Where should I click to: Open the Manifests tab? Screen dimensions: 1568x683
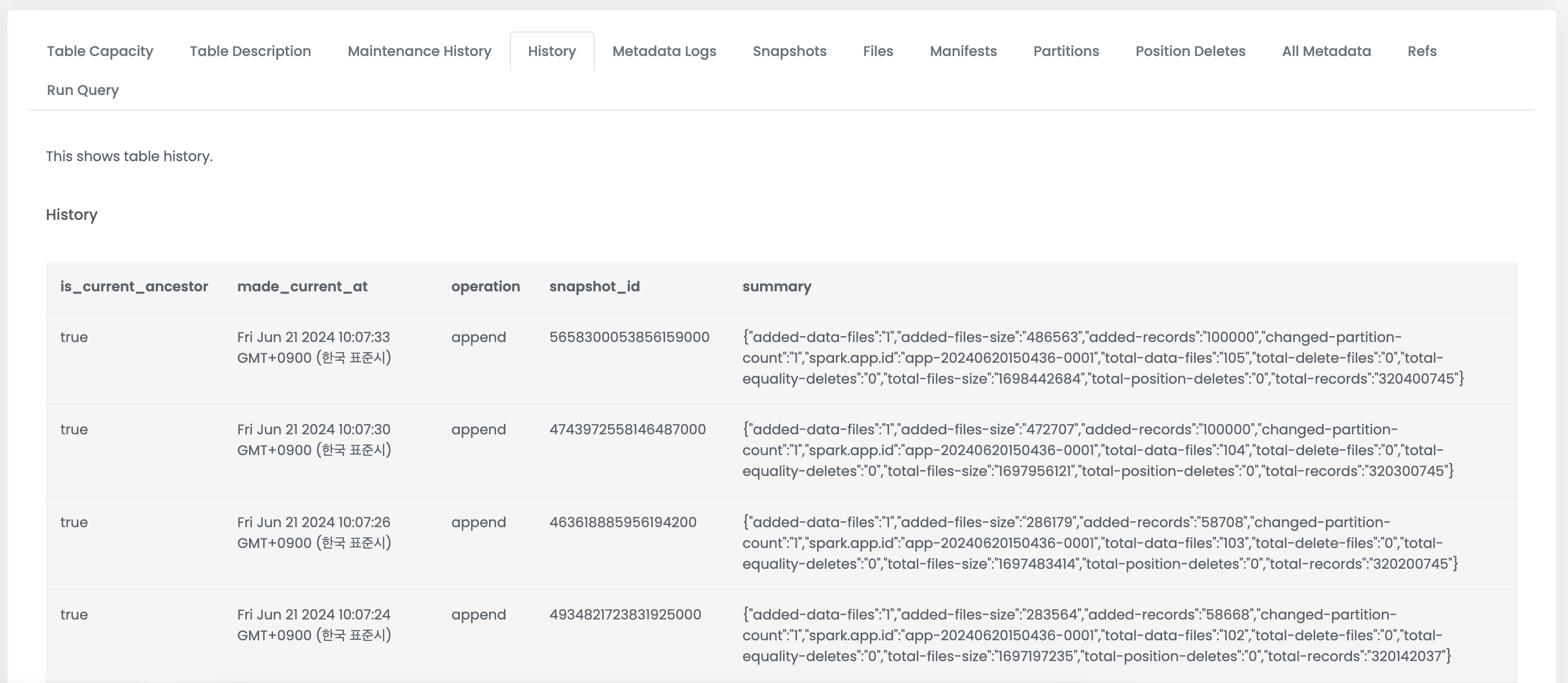coord(963,51)
